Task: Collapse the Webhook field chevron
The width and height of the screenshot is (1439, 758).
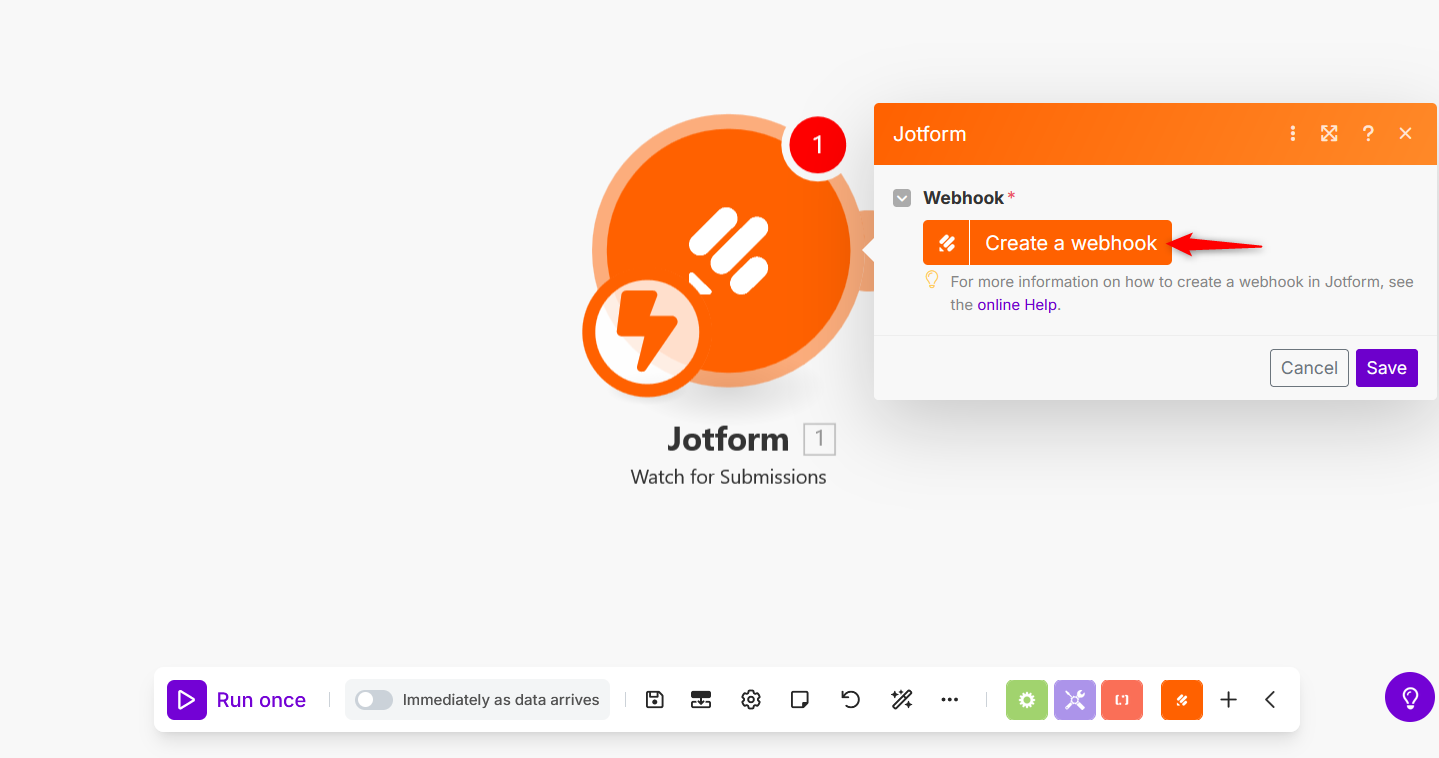Action: (x=902, y=198)
